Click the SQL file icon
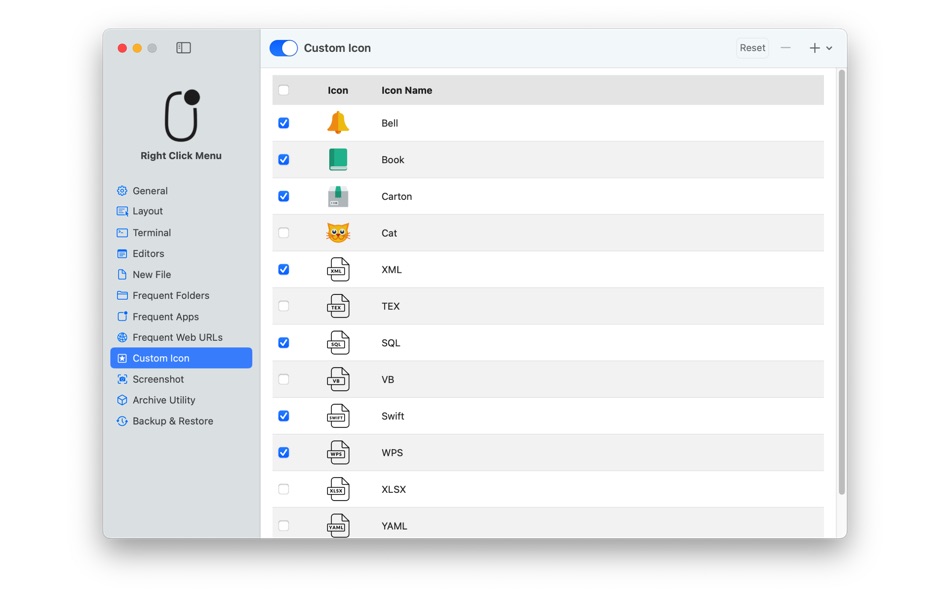 (x=338, y=343)
